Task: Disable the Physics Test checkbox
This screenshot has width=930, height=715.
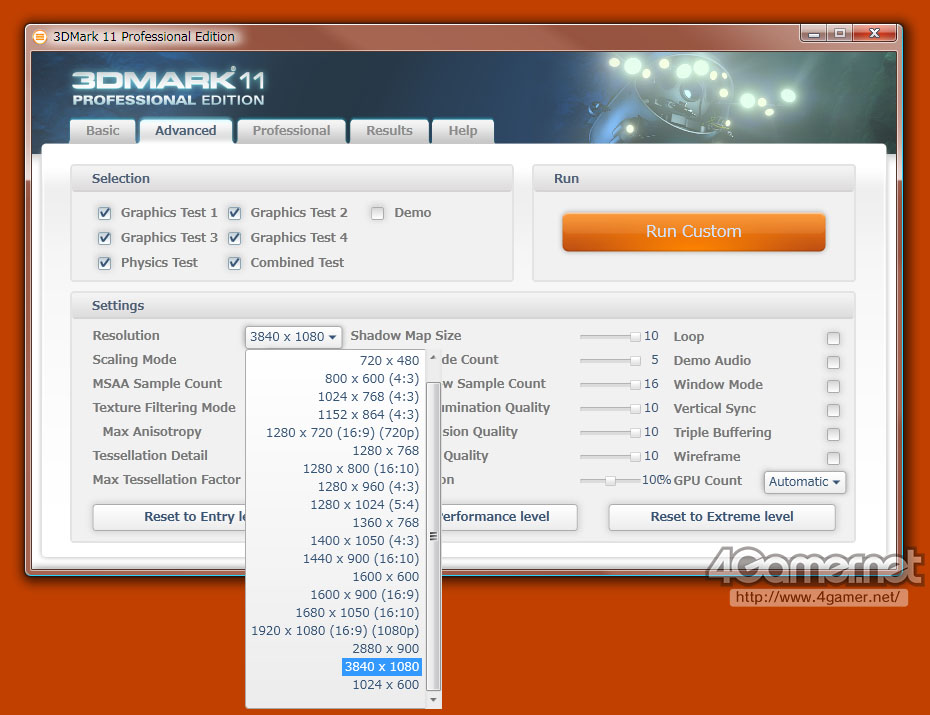Action: point(104,263)
